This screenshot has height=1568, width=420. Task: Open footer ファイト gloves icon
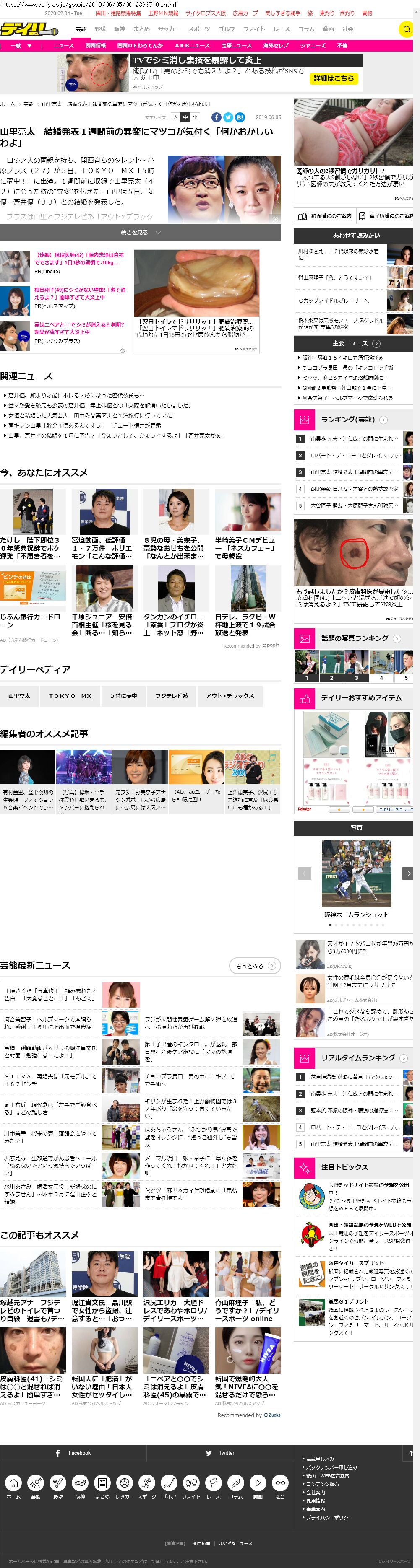click(x=191, y=1483)
